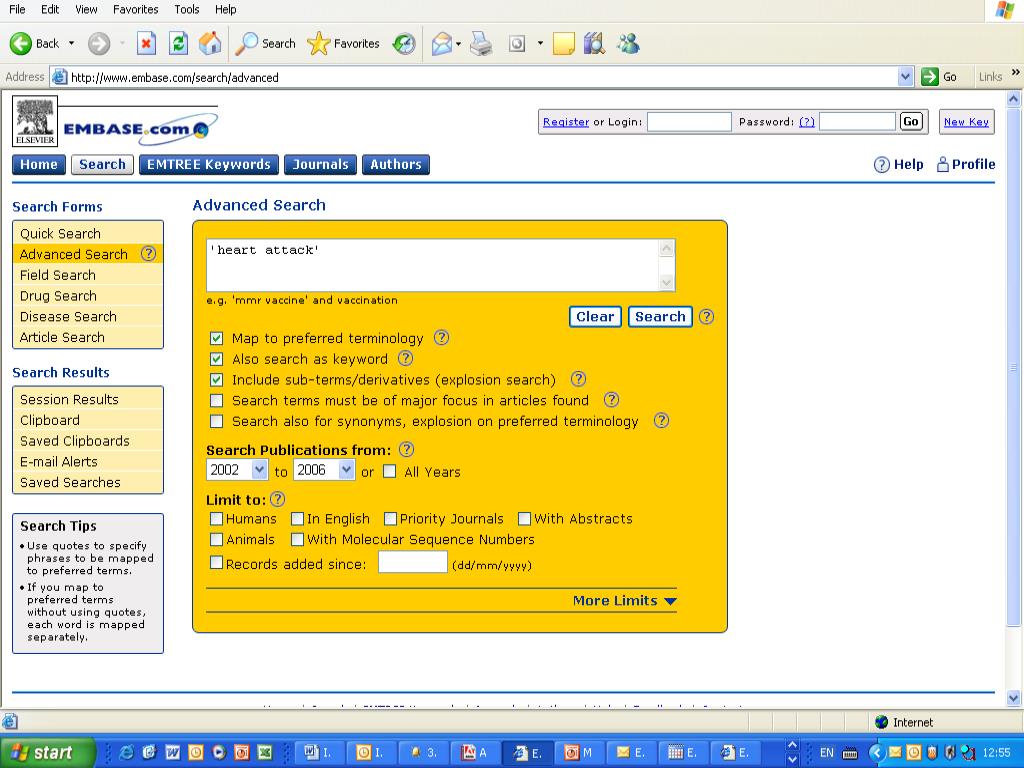The height and width of the screenshot is (768, 1024).
Task: Click the Records added since date field
Action: click(413, 562)
